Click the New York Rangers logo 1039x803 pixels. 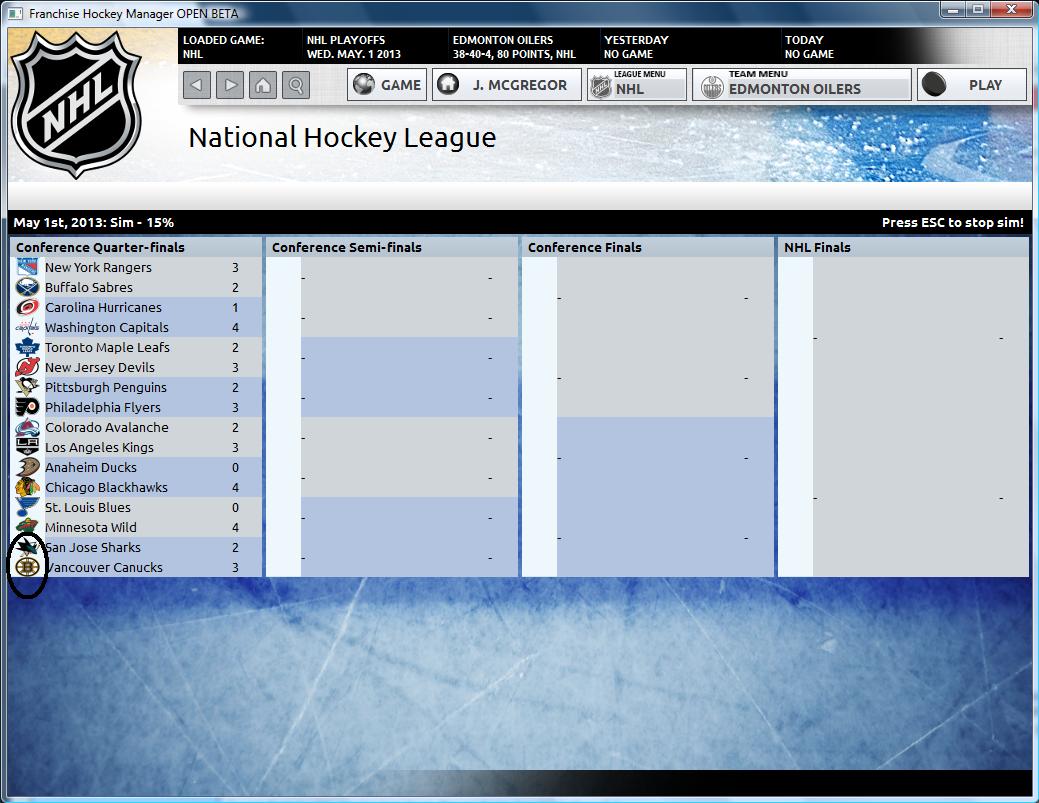pyautogui.click(x=27, y=267)
